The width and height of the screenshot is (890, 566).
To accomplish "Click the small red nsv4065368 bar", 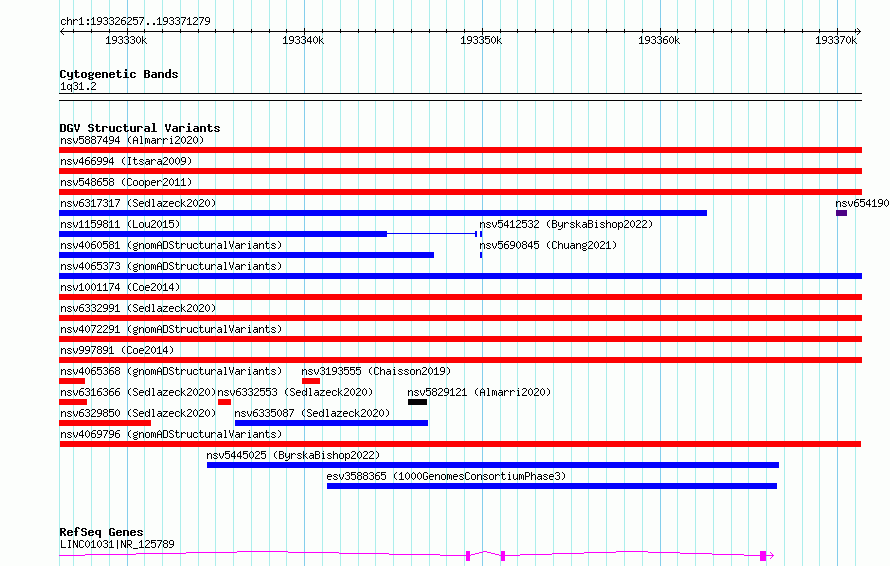I will 72,381.
